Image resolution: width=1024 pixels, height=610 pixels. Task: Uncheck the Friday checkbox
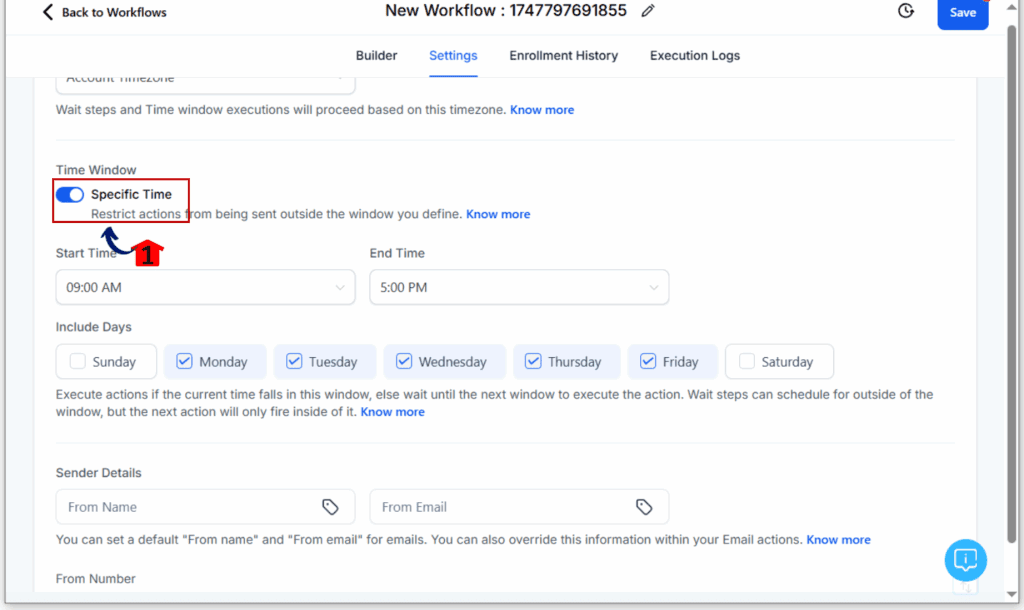tap(648, 361)
